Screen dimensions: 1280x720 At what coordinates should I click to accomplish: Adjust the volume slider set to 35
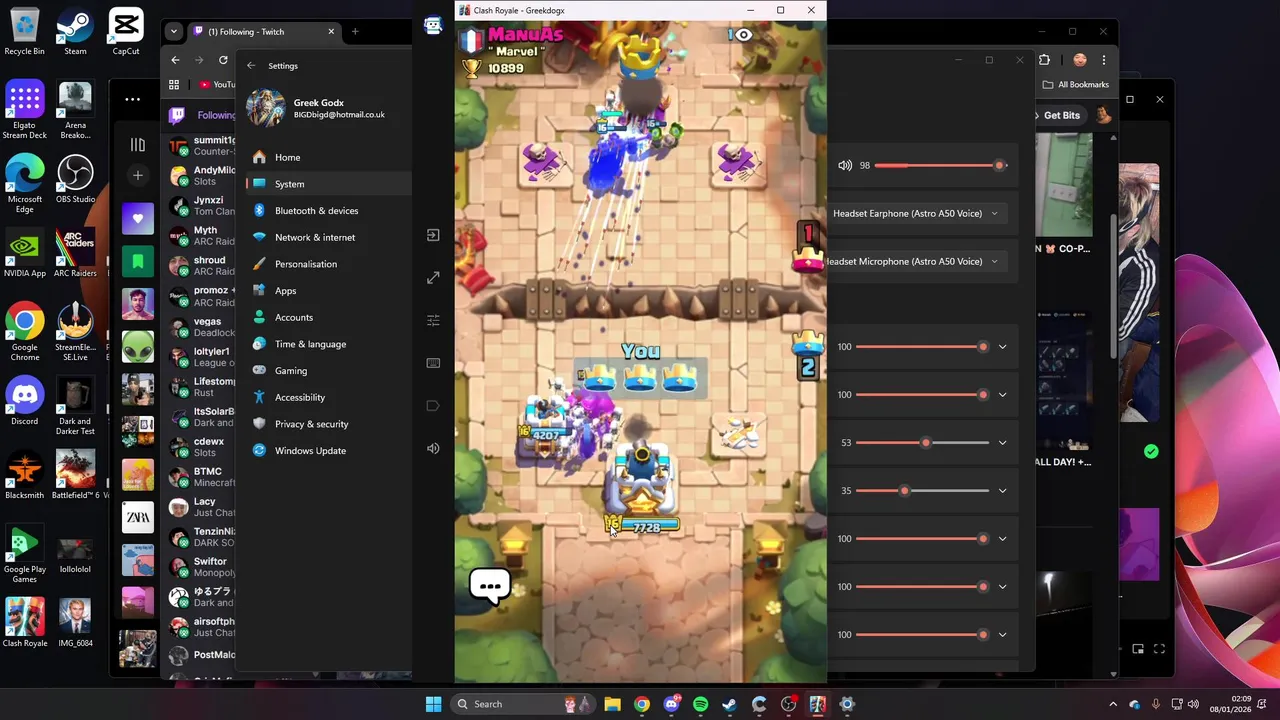pyautogui.click(x=923, y=490)
